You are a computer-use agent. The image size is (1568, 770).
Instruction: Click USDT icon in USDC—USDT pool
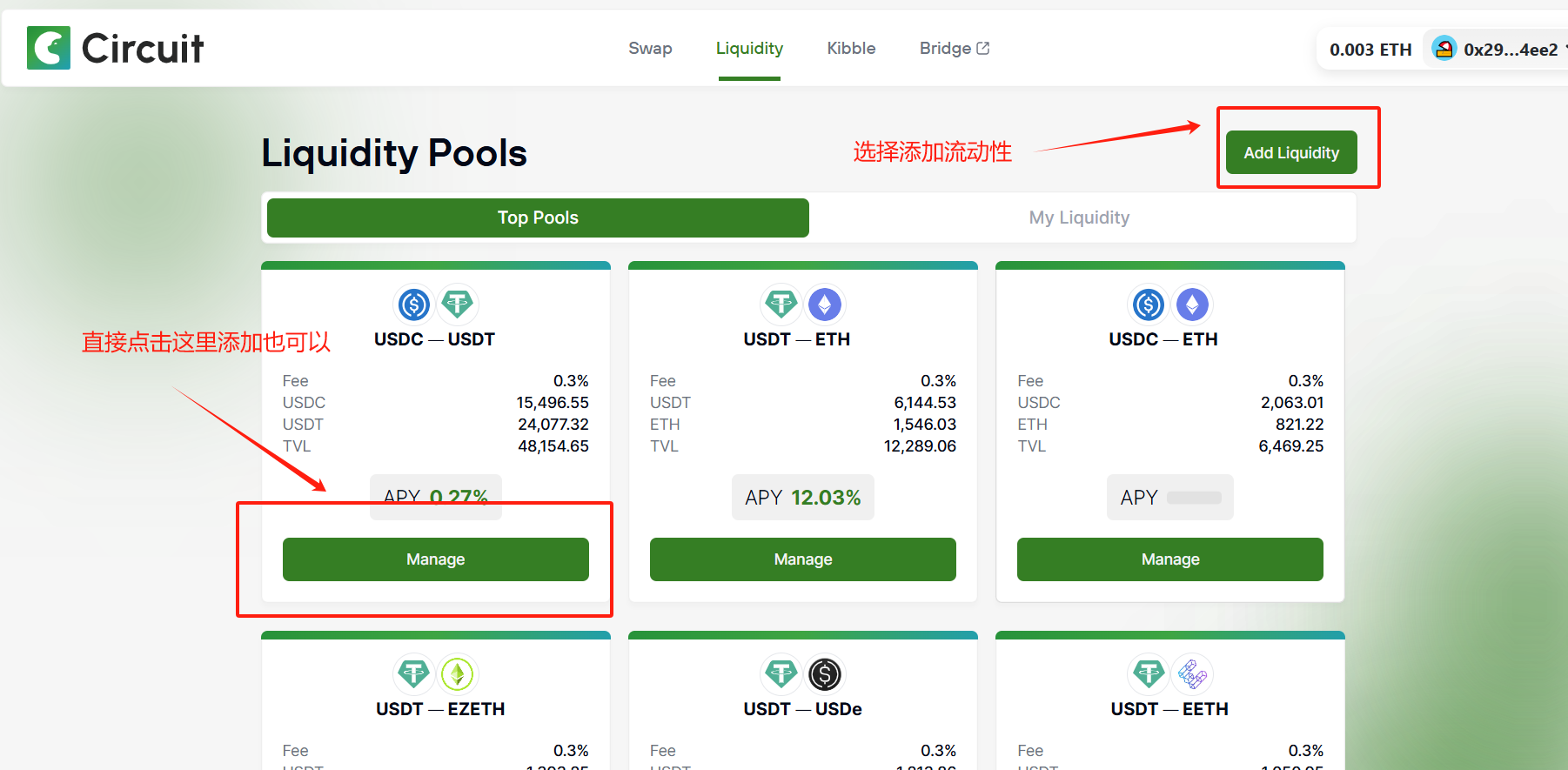pyautogui.click(x=457, y=305)
